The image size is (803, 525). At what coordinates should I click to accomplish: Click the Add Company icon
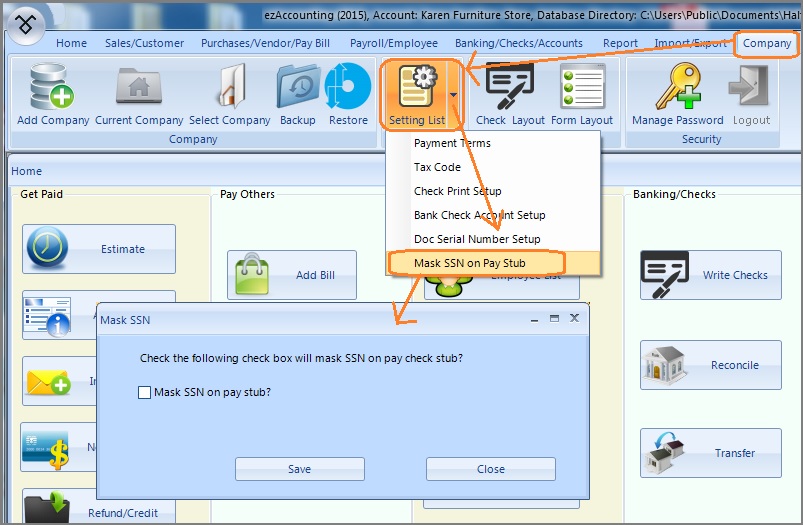coord(53,87)
